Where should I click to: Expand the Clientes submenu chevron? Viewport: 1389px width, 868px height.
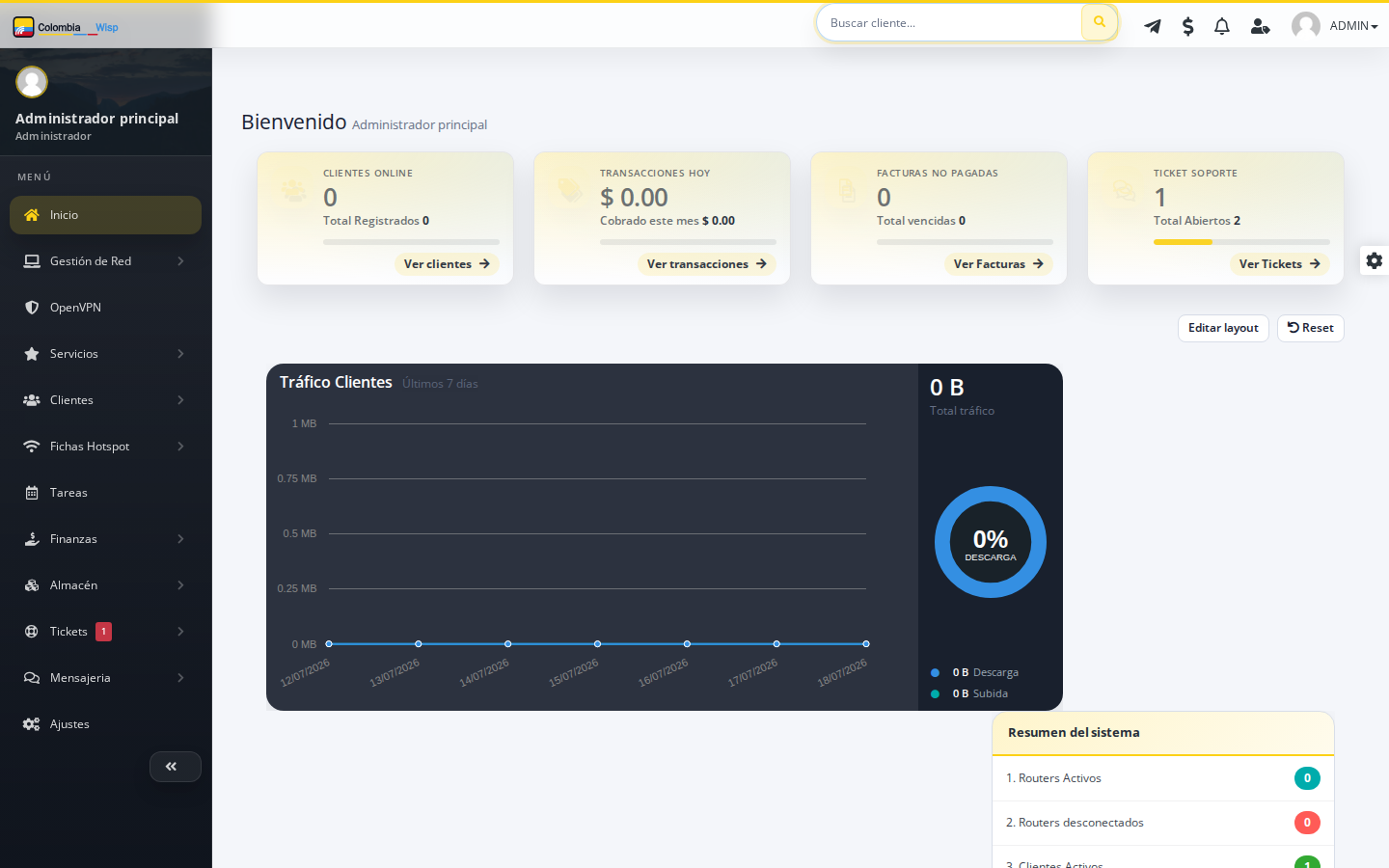(180, 400)
